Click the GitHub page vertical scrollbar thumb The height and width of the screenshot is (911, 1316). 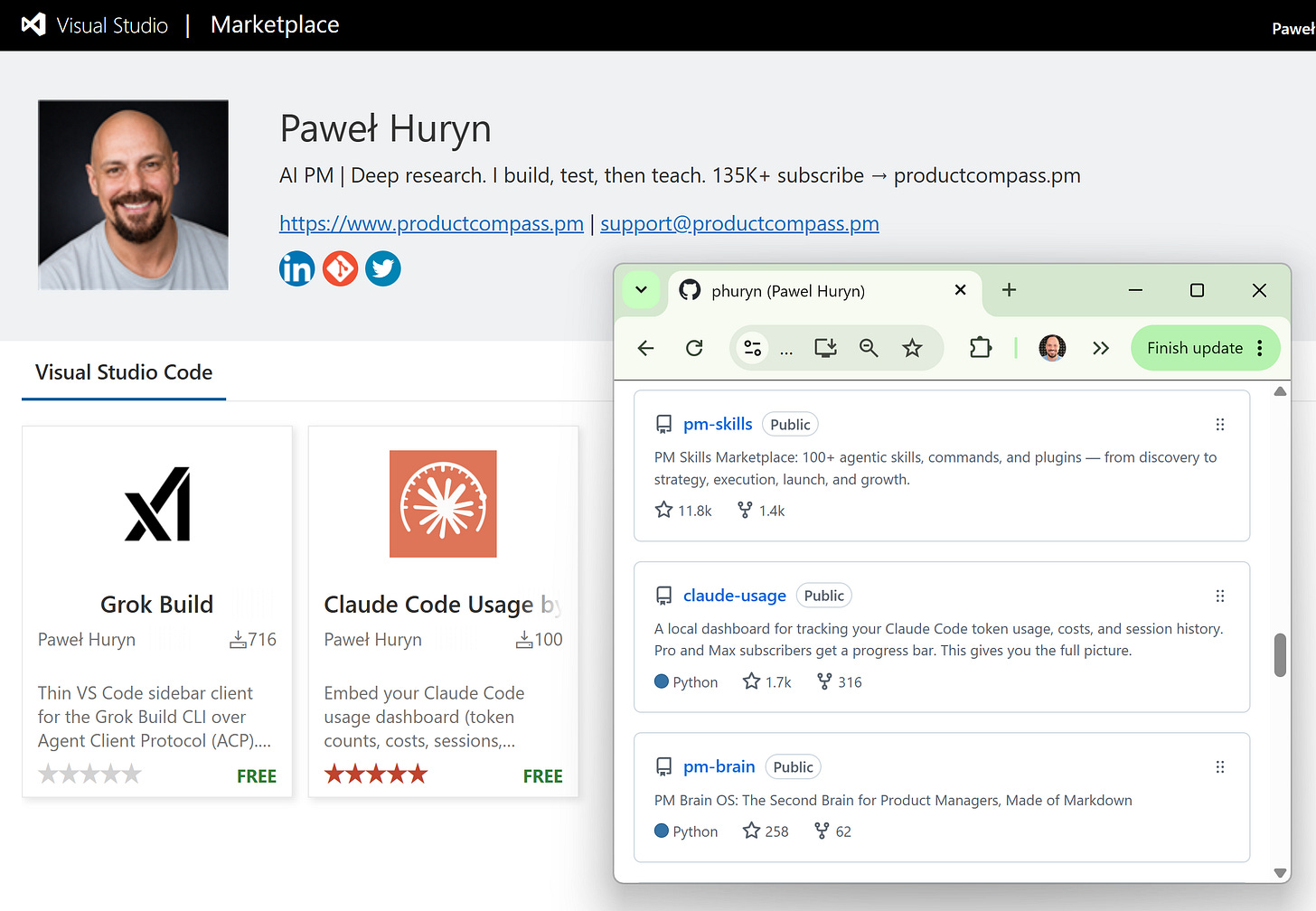coord(1280,655)
